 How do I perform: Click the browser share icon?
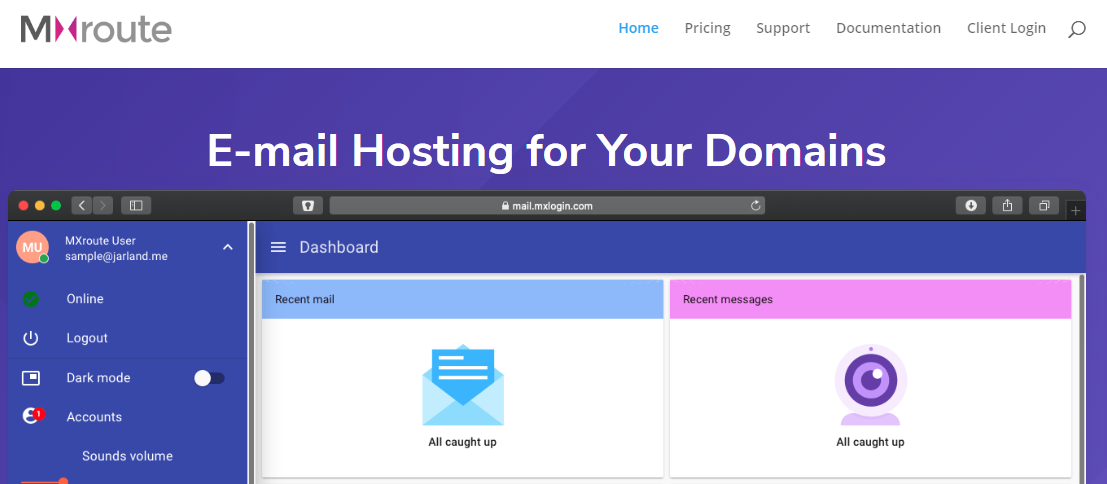(x=1007, y=205)
